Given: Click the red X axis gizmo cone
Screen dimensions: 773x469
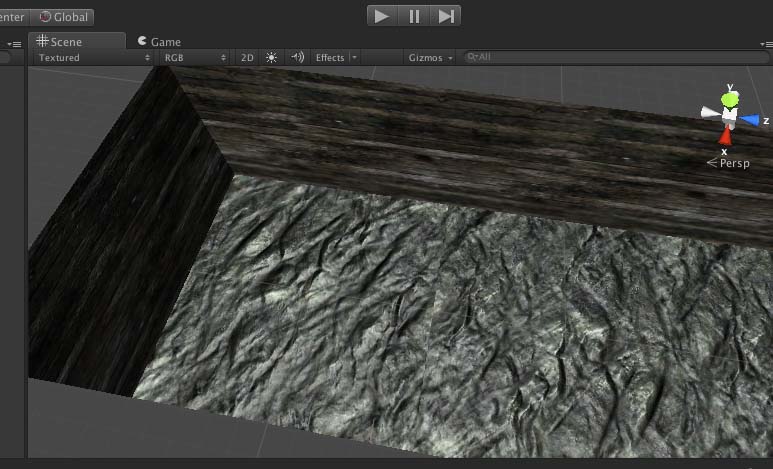Looking at the screenshot, I should tap(725, 136).
